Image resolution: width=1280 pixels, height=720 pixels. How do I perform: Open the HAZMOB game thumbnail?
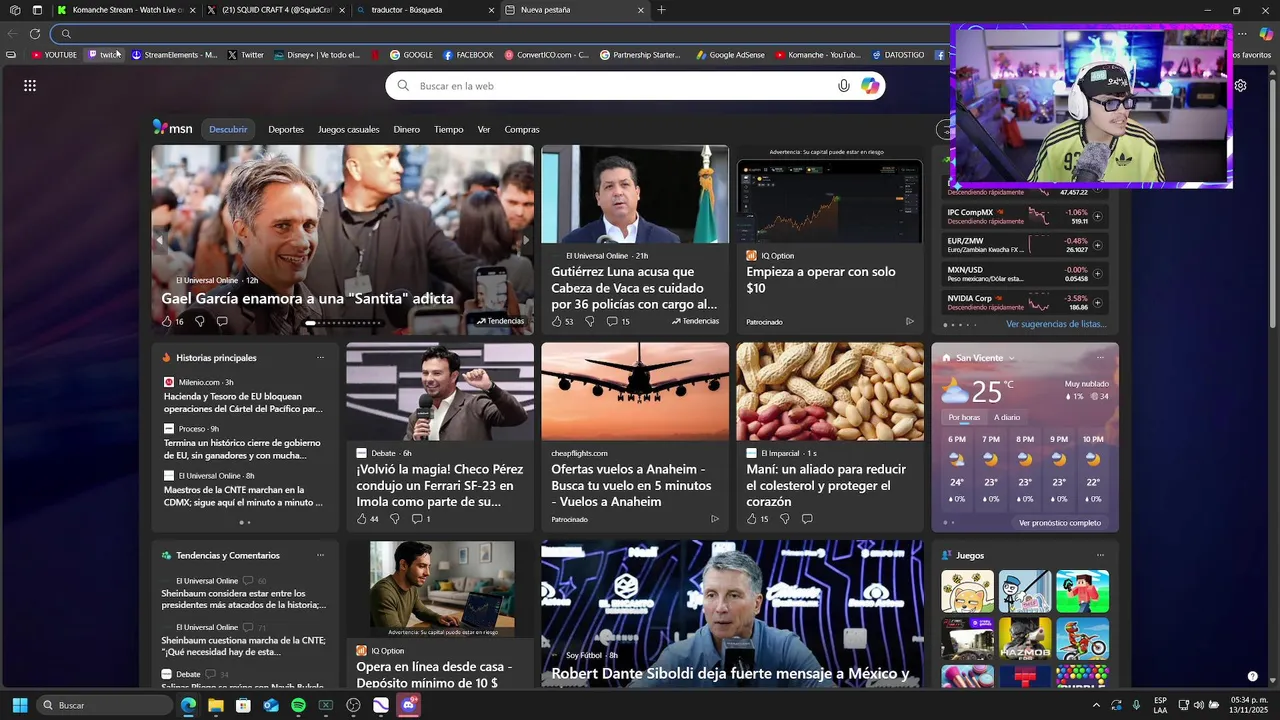pos(1025,639)
